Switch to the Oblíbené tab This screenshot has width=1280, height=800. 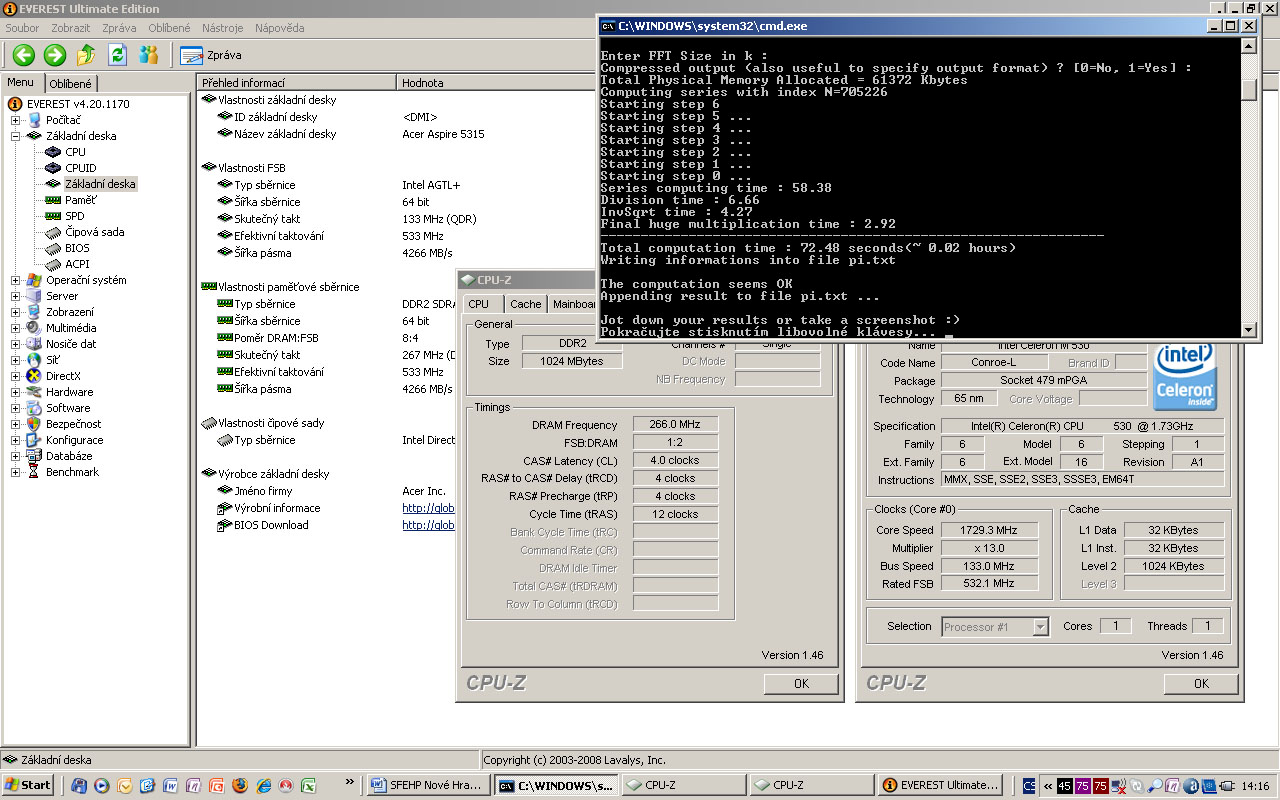pyautogui.click(x=71, y=84)
